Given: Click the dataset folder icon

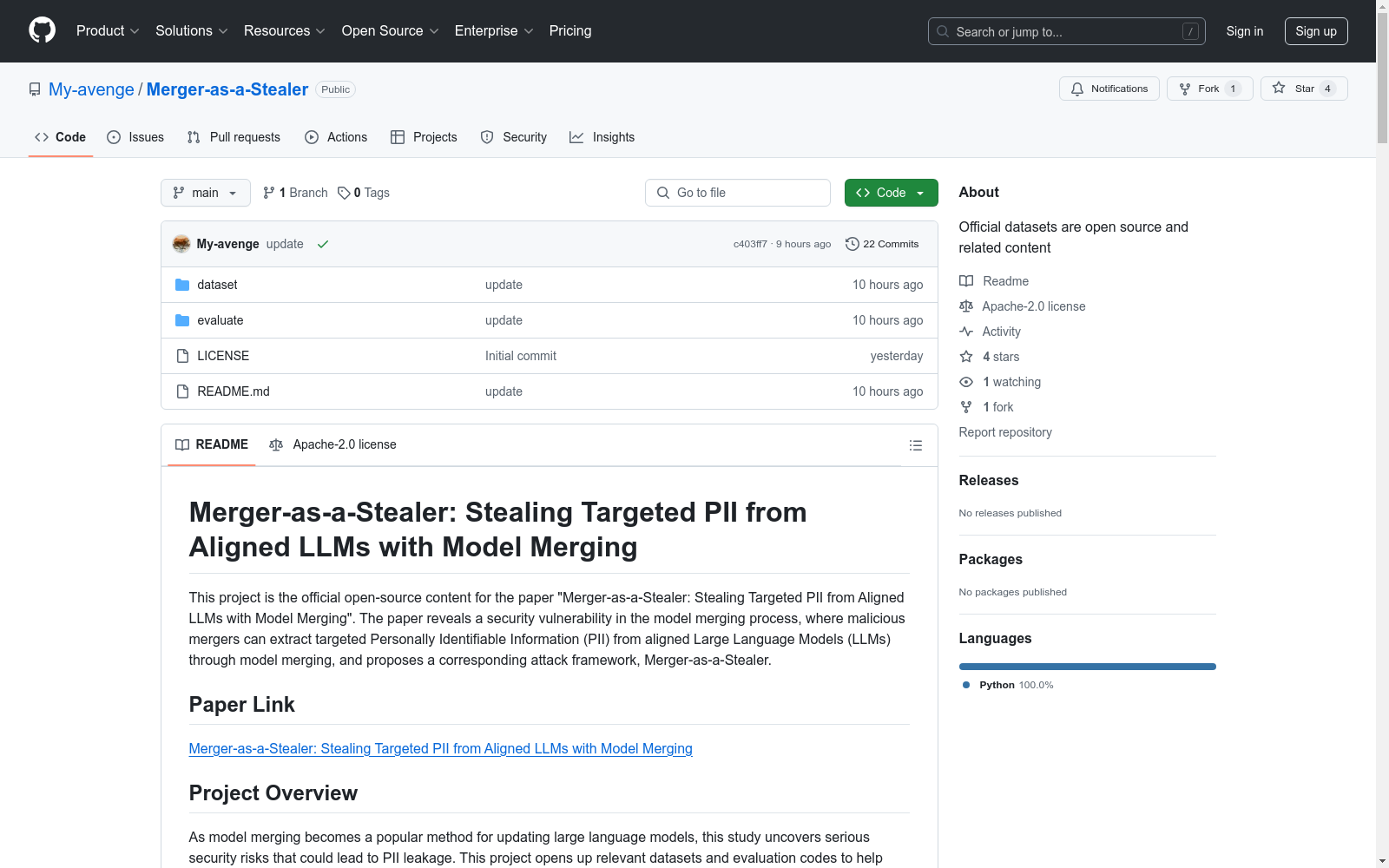Looking at the screenshot, I should click(182, 285).
